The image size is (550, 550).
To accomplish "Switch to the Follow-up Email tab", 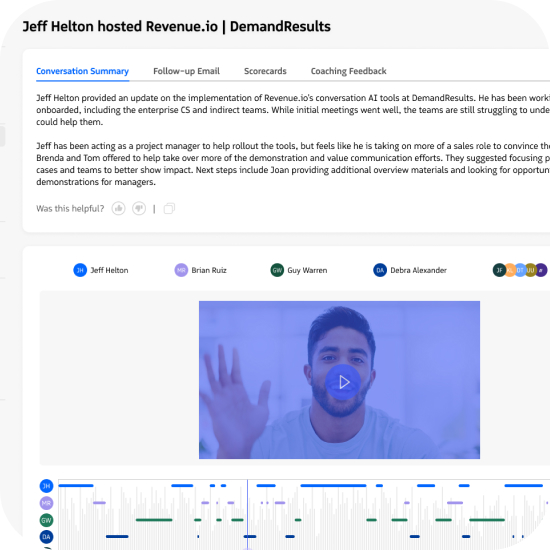I will [x=186, y=71].
